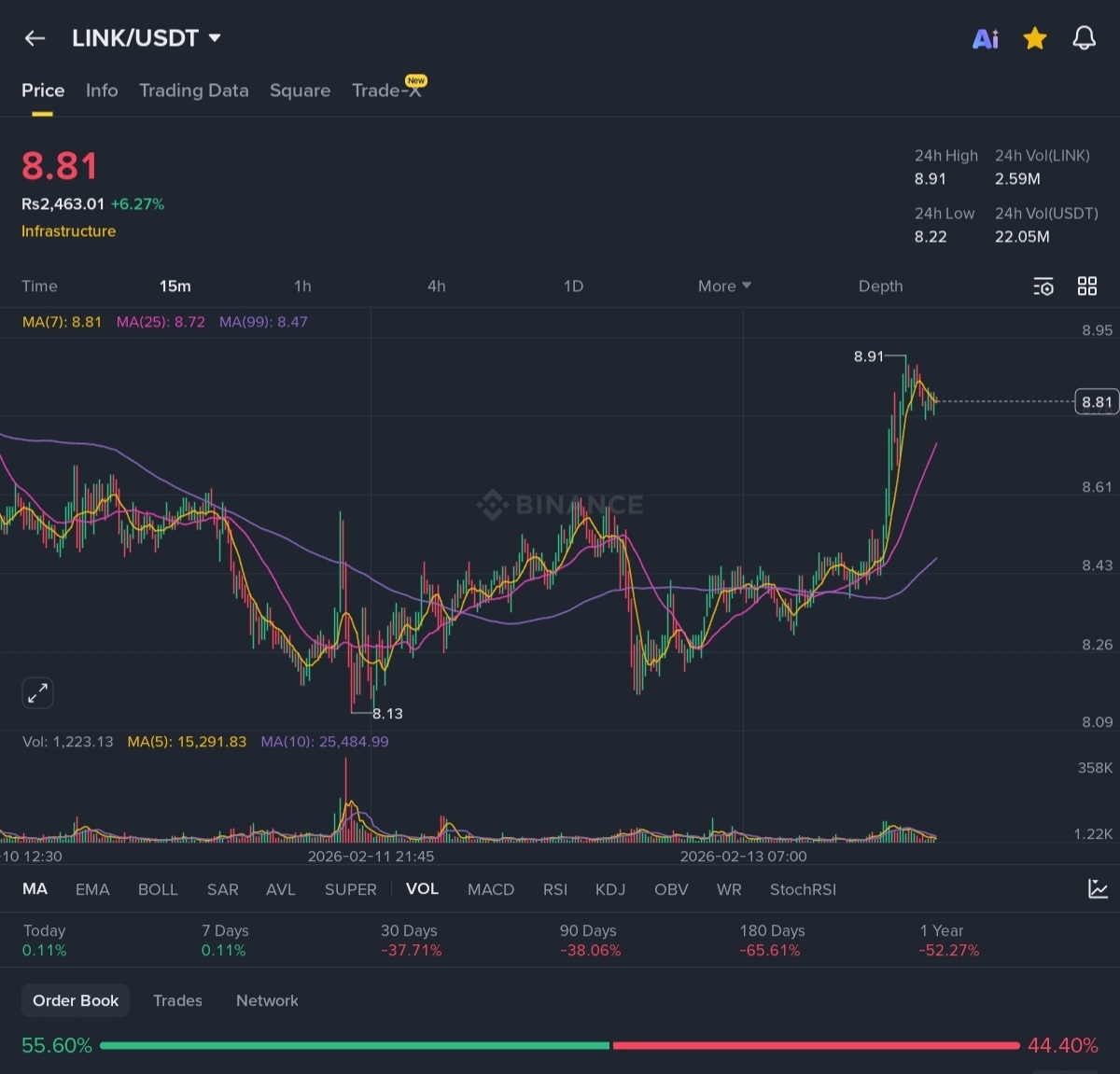The width and height of the screenshot is (1120, 1074).
Task: Enable the MACD sub-indicator
Action: (491, 889)
